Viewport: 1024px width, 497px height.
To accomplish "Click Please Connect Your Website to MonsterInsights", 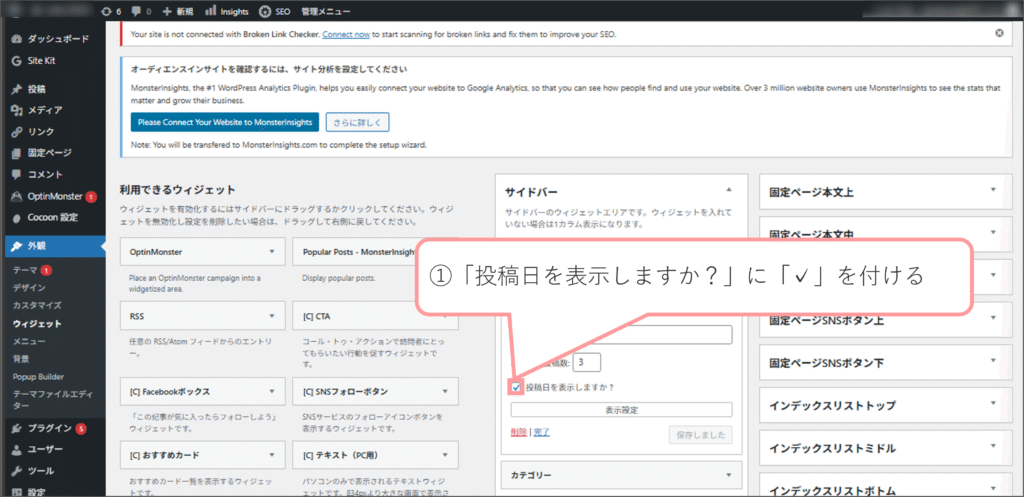I will pyautogui.click(x=224, y=122).
